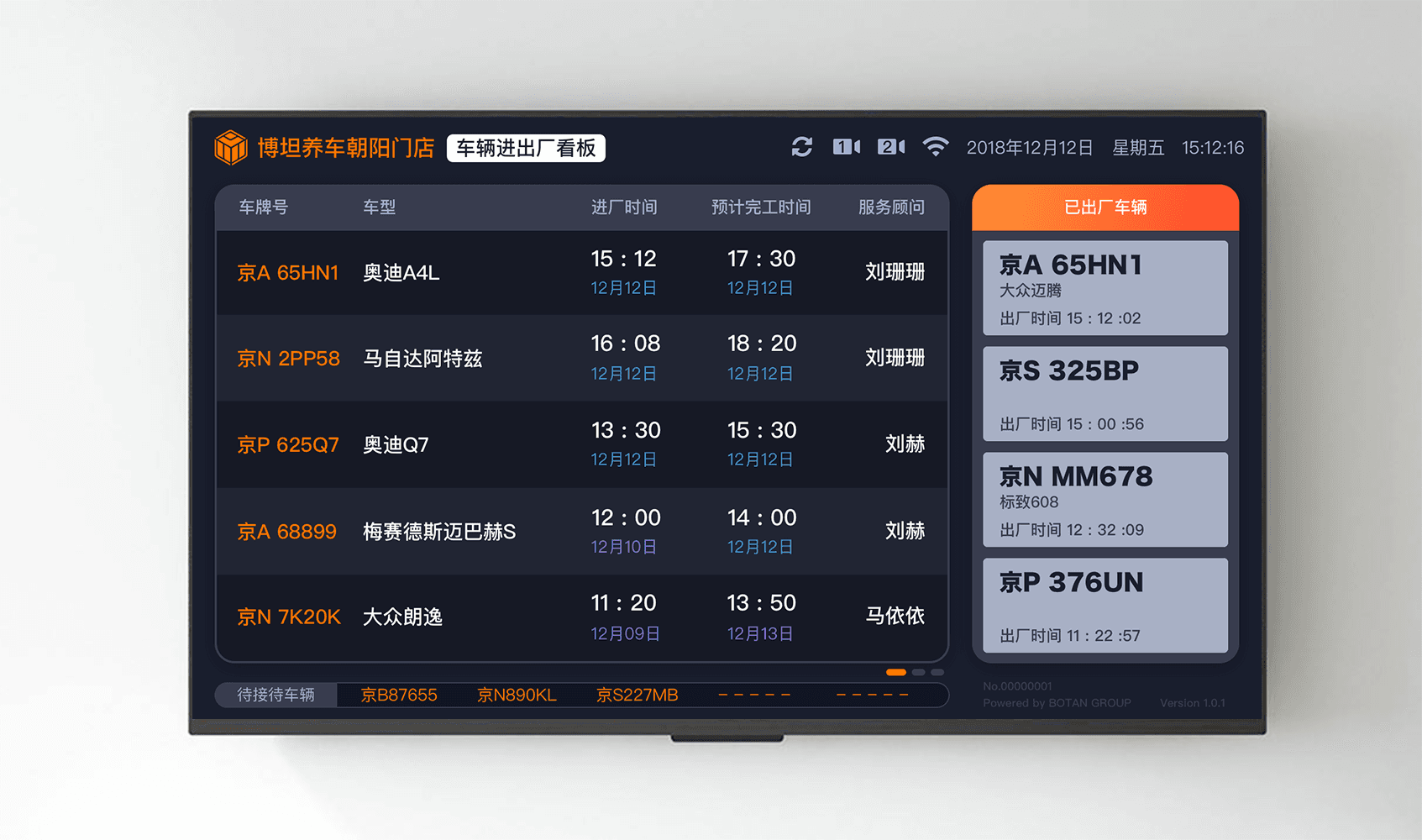Click the weekday 星期五
Screen dimensions: 1422x840
point(1138,148)
